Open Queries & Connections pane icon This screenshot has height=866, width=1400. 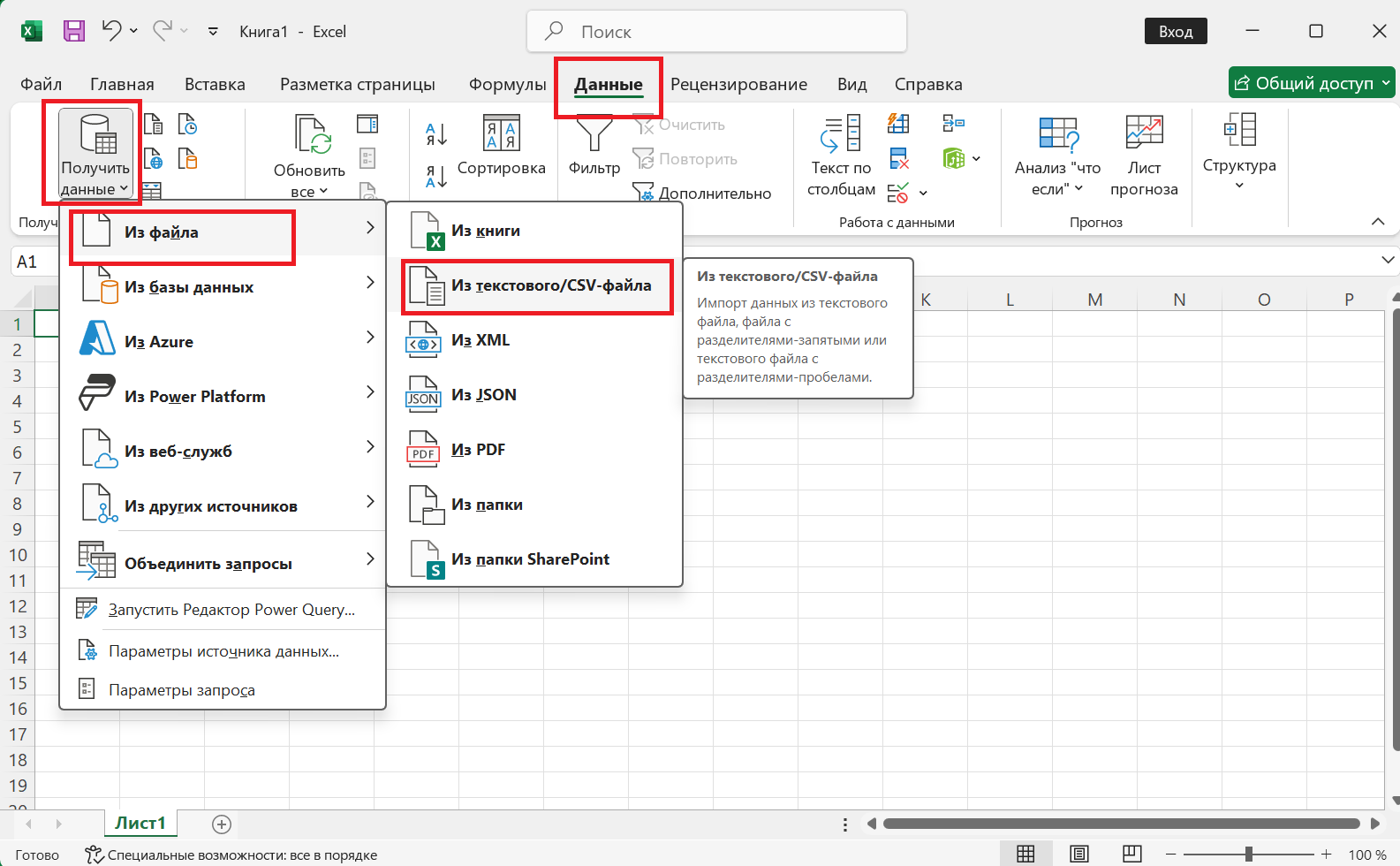coord(367,124)
